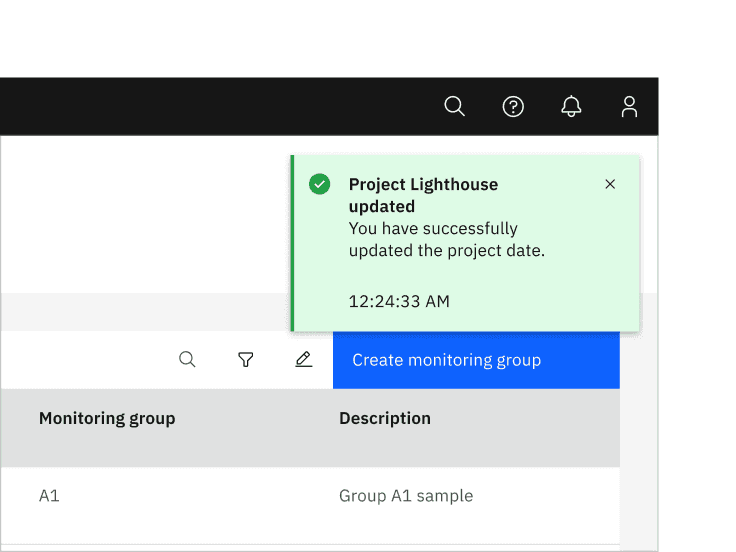The width and height of the screenshot is (736, 552).
Task: Click the pencil edit icon in the table toolbar
Action: (304, 360)
